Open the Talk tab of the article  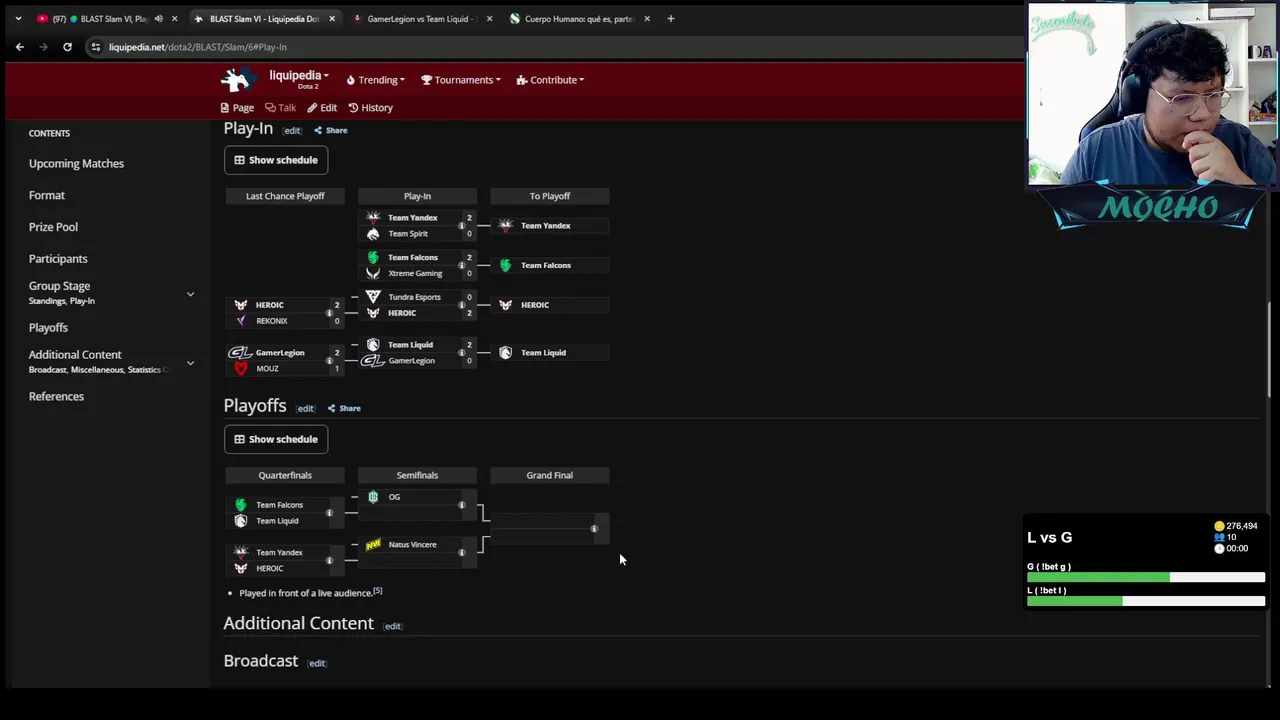pos(280,108)
